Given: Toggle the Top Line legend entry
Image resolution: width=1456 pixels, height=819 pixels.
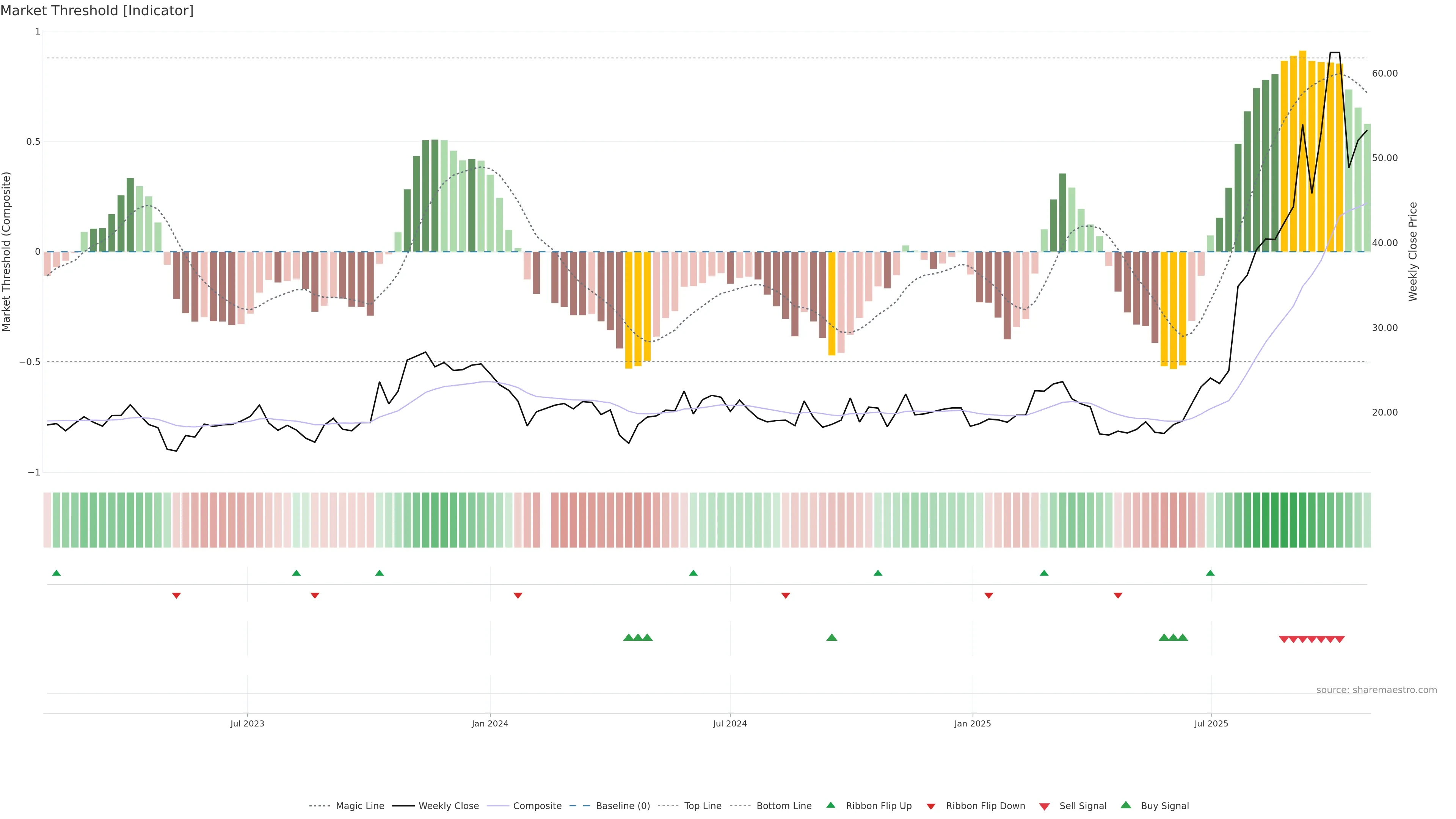Looking at the screenshot, I should pos(703,806).
